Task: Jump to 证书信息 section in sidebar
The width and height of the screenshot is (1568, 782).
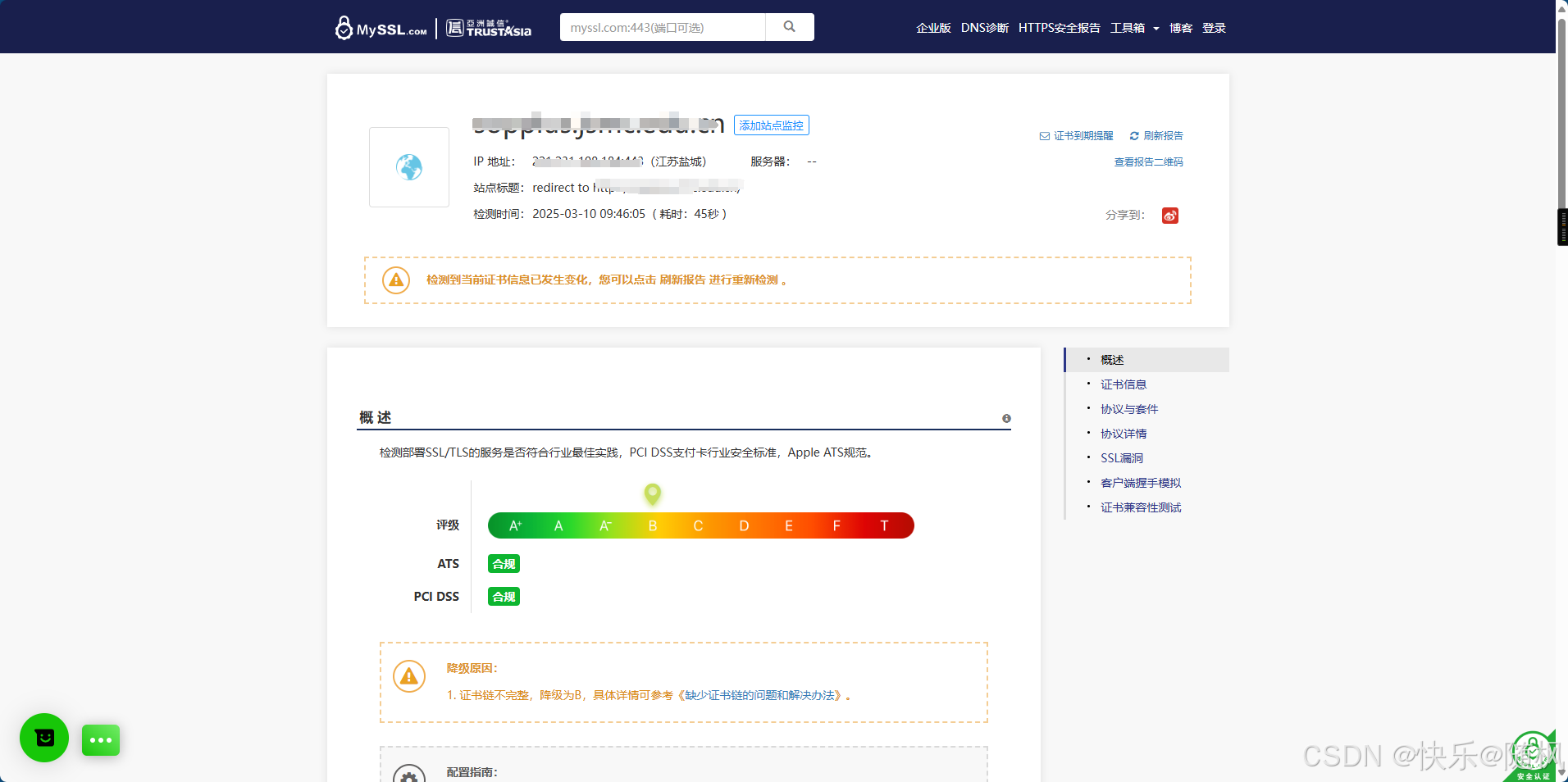Action: [x=1124, y=384]
